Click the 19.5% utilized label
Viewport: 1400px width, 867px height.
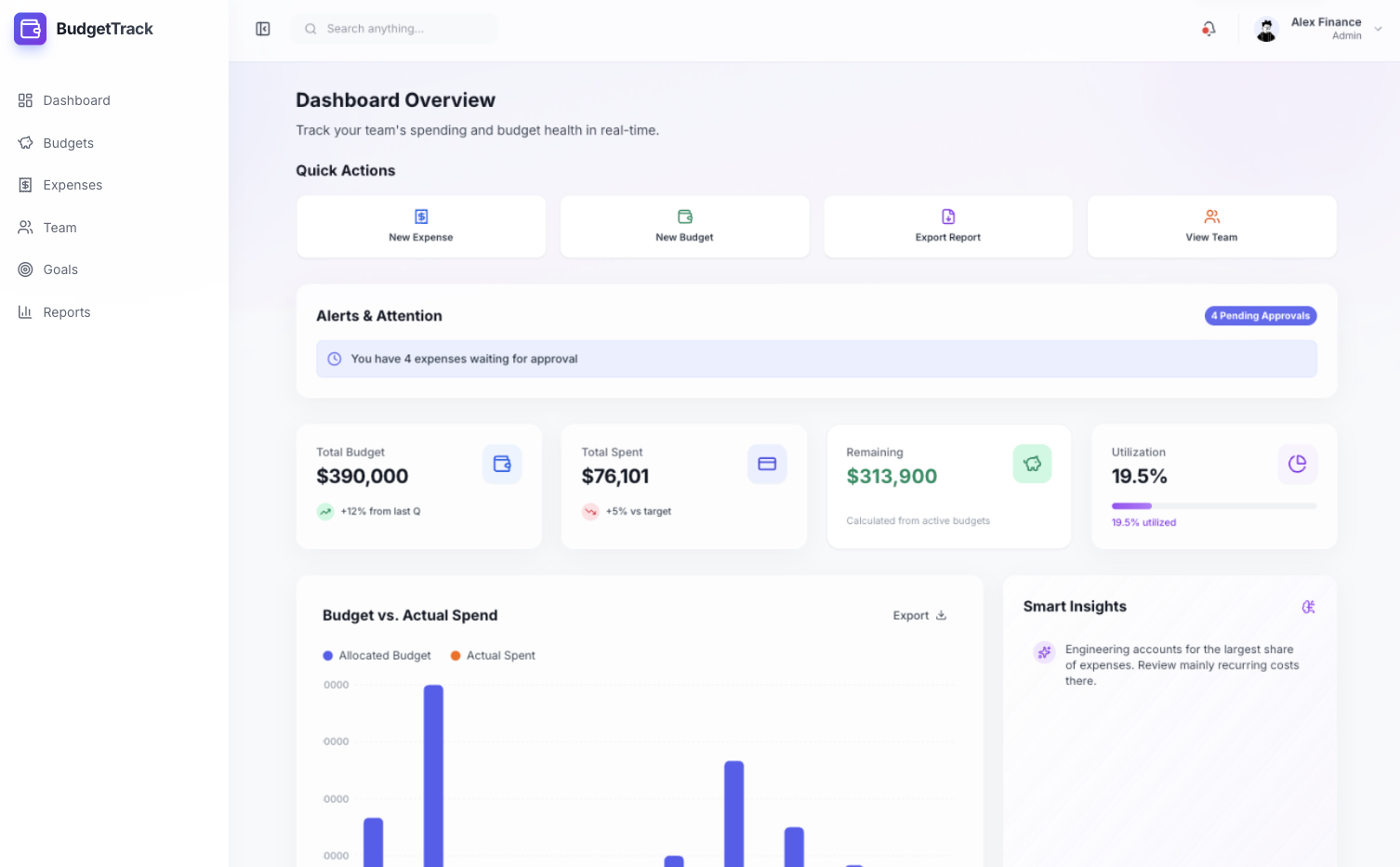coord(1143,522)
